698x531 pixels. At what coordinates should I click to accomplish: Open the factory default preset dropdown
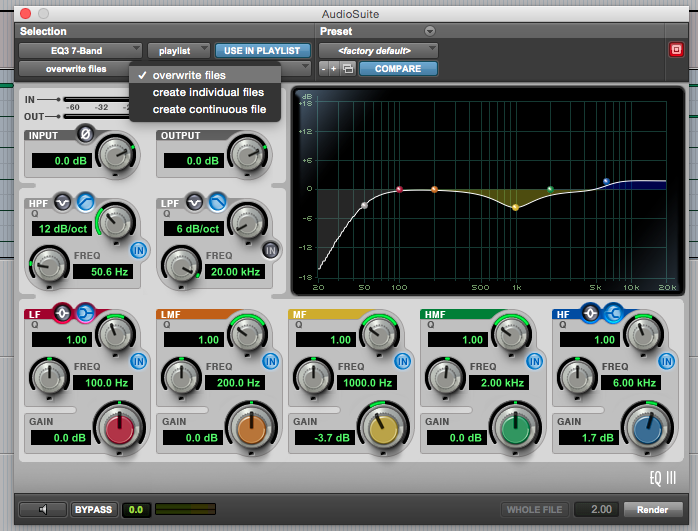tap(378, 51)
